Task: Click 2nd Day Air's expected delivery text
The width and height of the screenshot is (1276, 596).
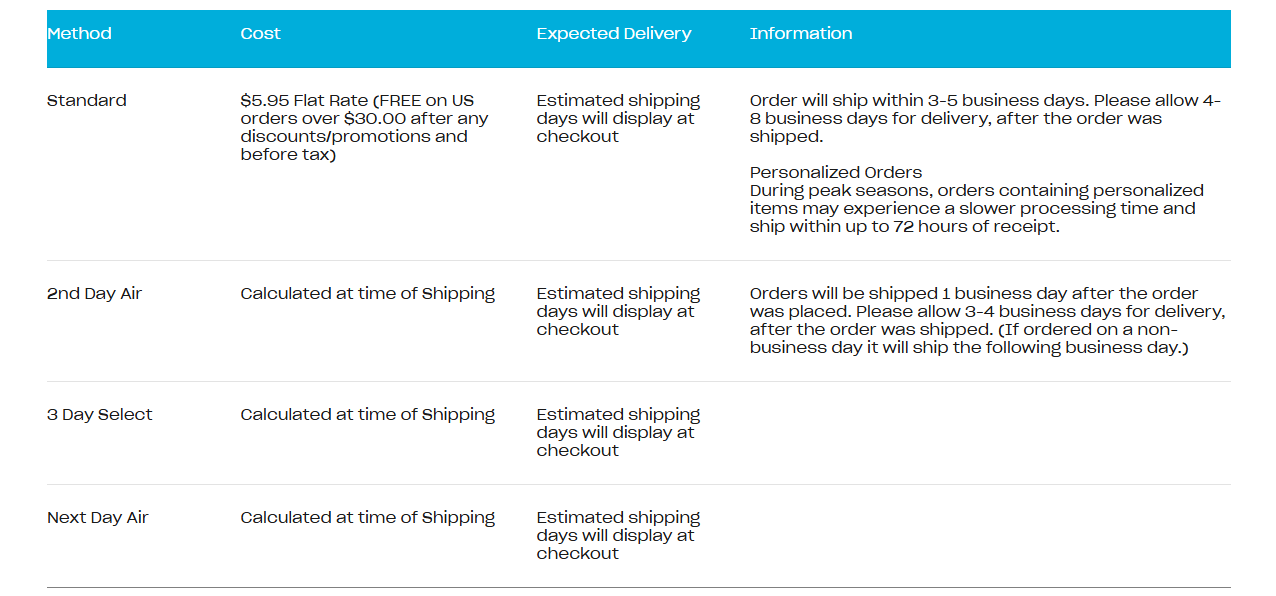Action: click(618, 312)
